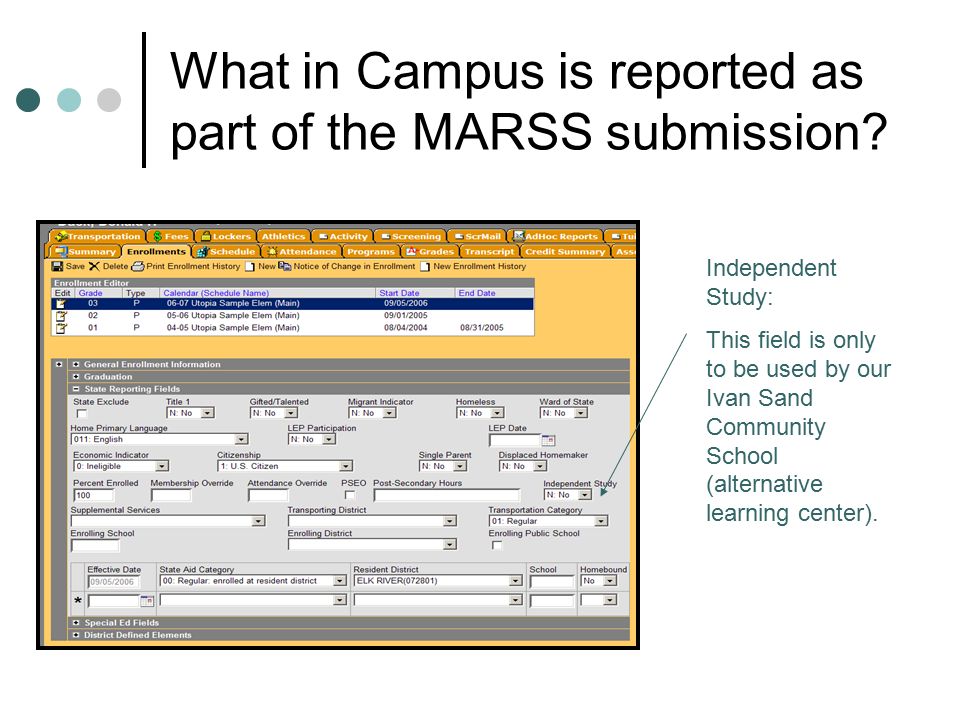
Task: Click the Delete X icon
Action: pyautogui.click(x=94, y=266)
